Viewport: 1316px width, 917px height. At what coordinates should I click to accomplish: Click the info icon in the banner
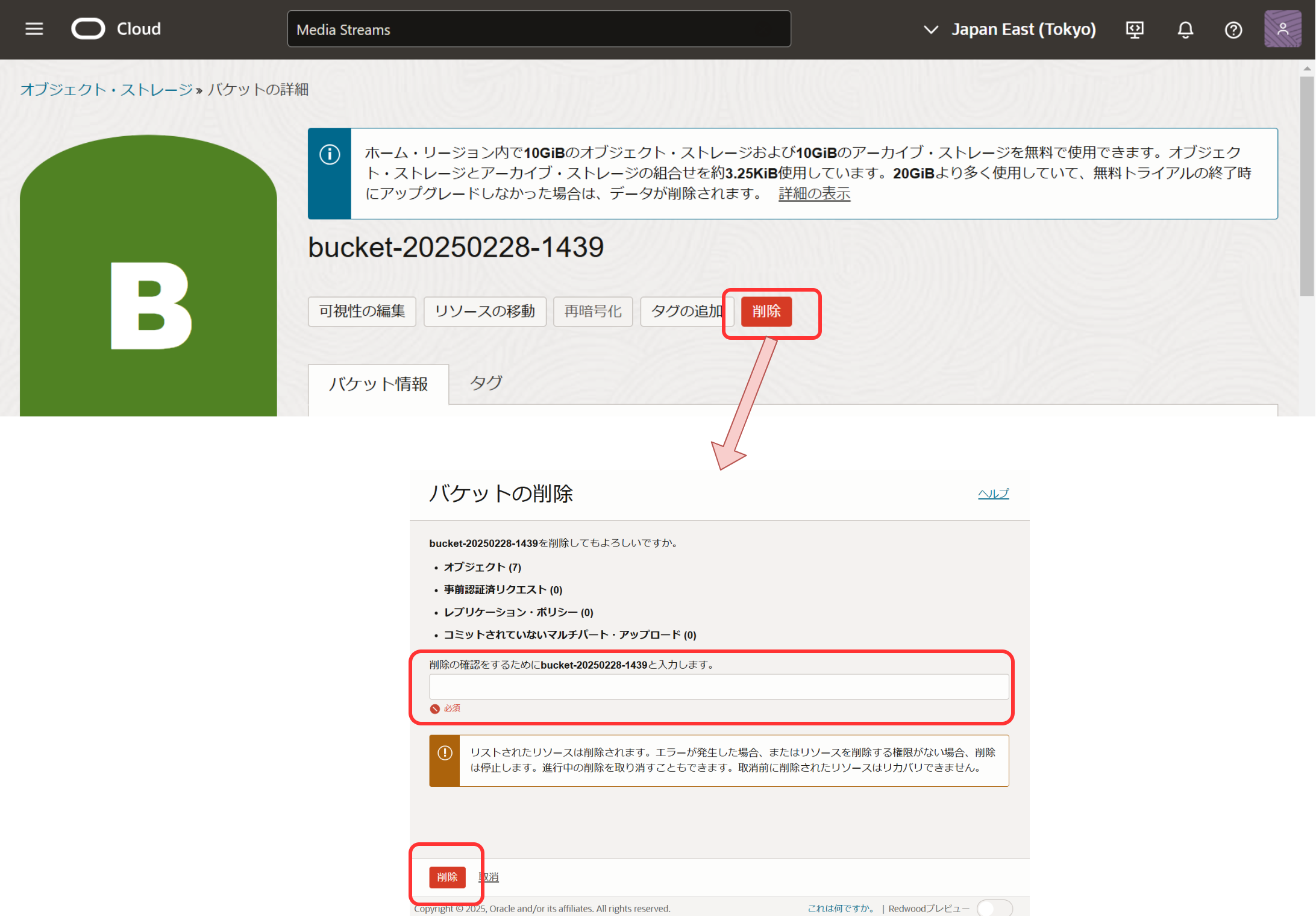(x=330, y=154)
